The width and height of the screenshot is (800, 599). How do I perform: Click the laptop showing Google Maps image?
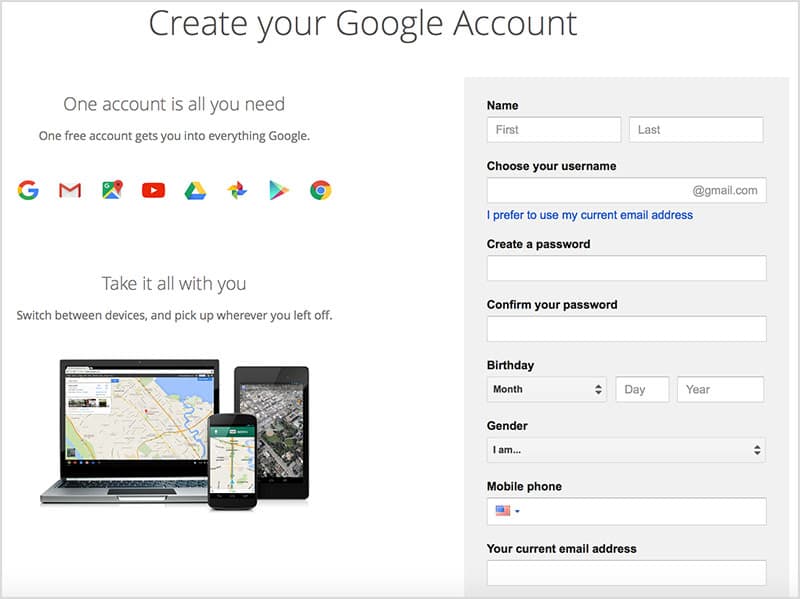coord(133,430)
